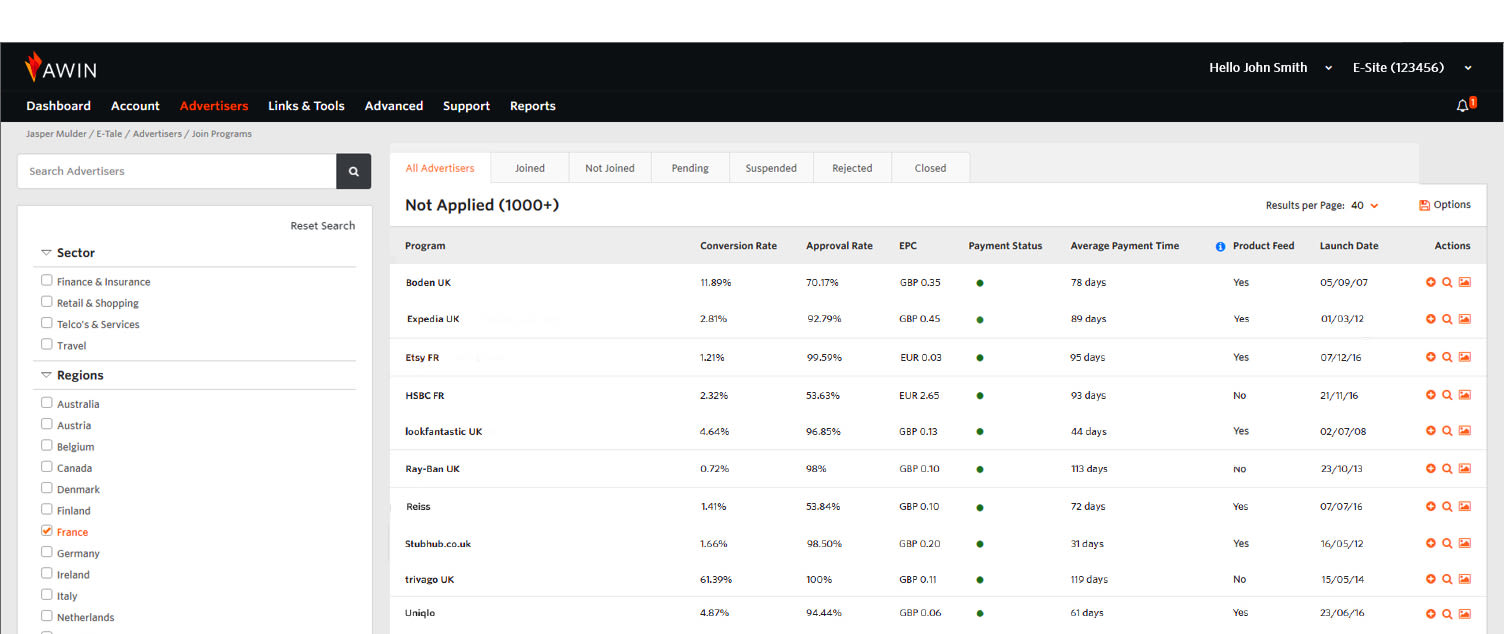This screenshot has width=1504, height=634.
Task: Check the Netherlands region checkbox
Action: click(47, 616)
